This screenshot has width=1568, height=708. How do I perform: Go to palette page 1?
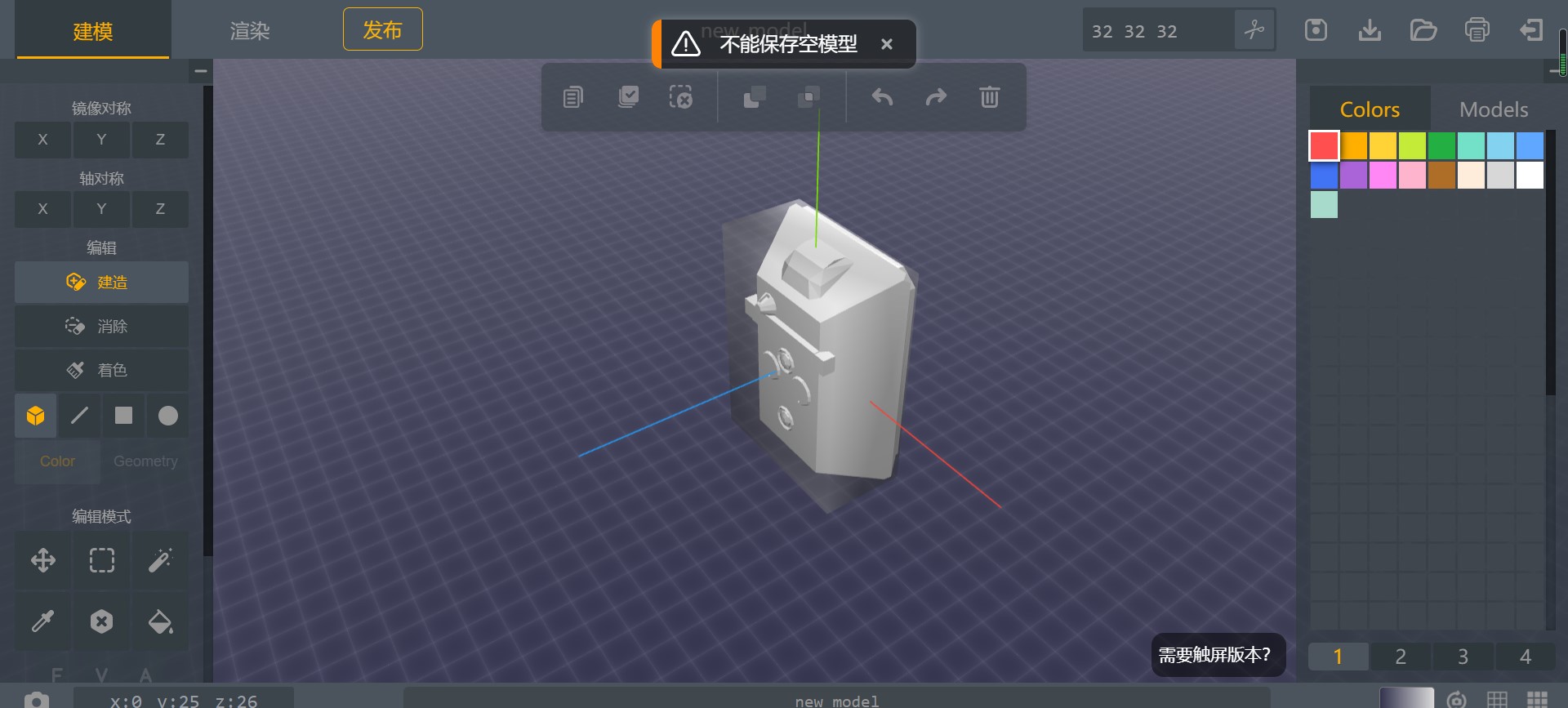pos(1338,657)
